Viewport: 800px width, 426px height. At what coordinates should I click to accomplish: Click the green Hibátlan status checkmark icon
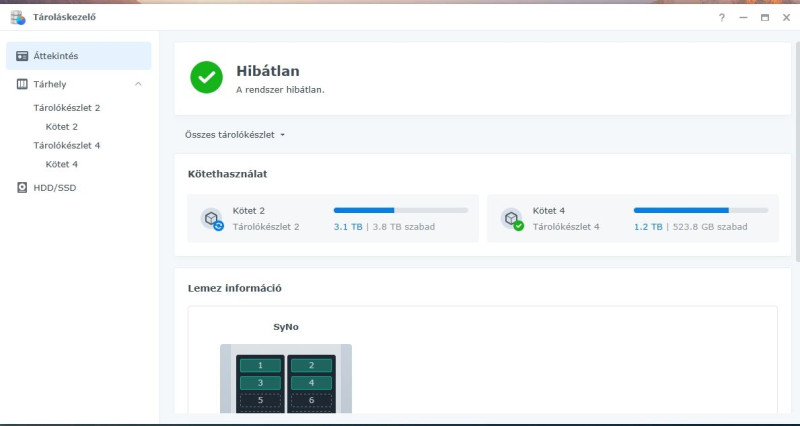click(x=207, y=78)
